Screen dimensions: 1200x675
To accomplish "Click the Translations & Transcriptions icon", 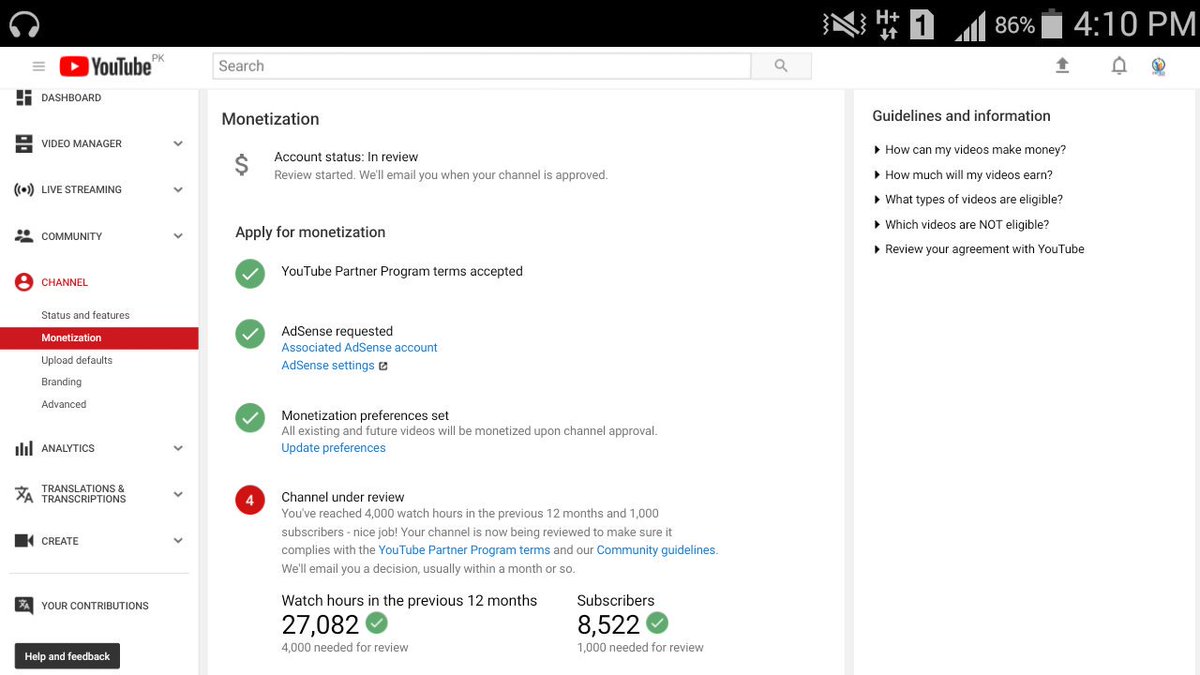I will (24, 494).
